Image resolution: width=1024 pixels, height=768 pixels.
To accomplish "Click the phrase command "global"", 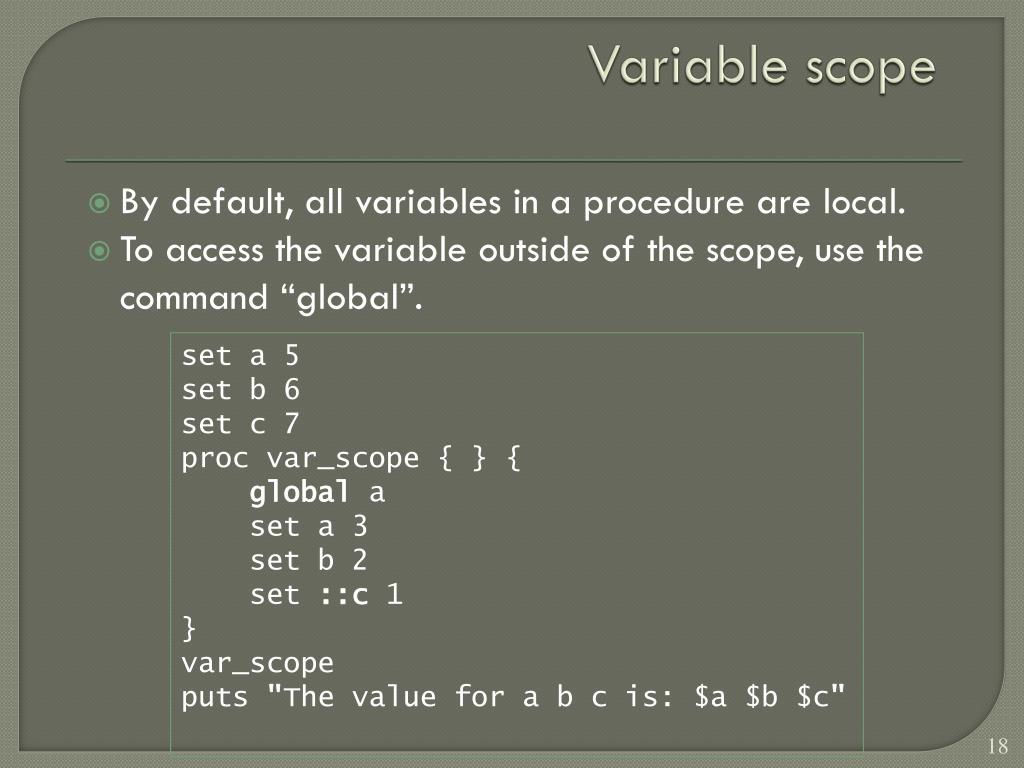I will [271, 298].
